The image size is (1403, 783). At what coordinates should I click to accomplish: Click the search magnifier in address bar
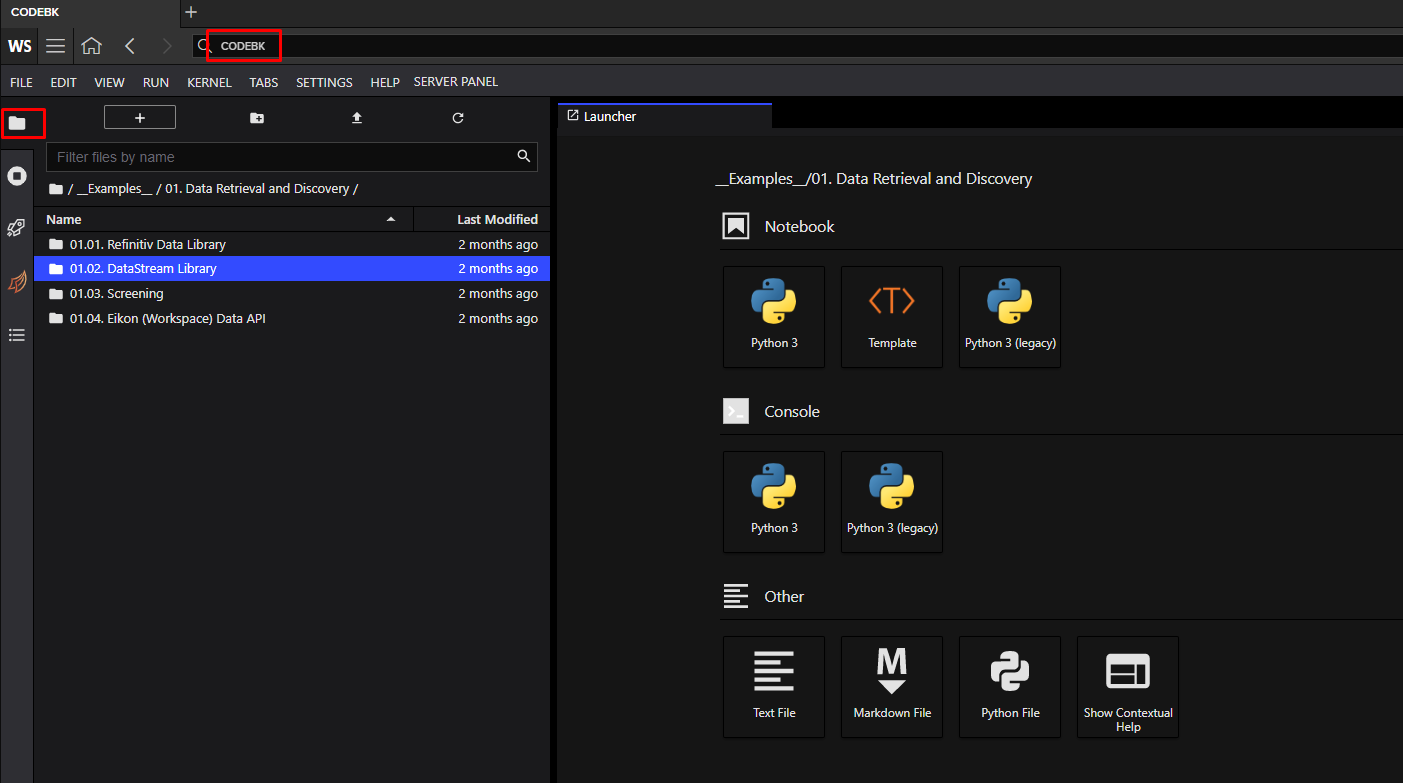tap(205, 46)
